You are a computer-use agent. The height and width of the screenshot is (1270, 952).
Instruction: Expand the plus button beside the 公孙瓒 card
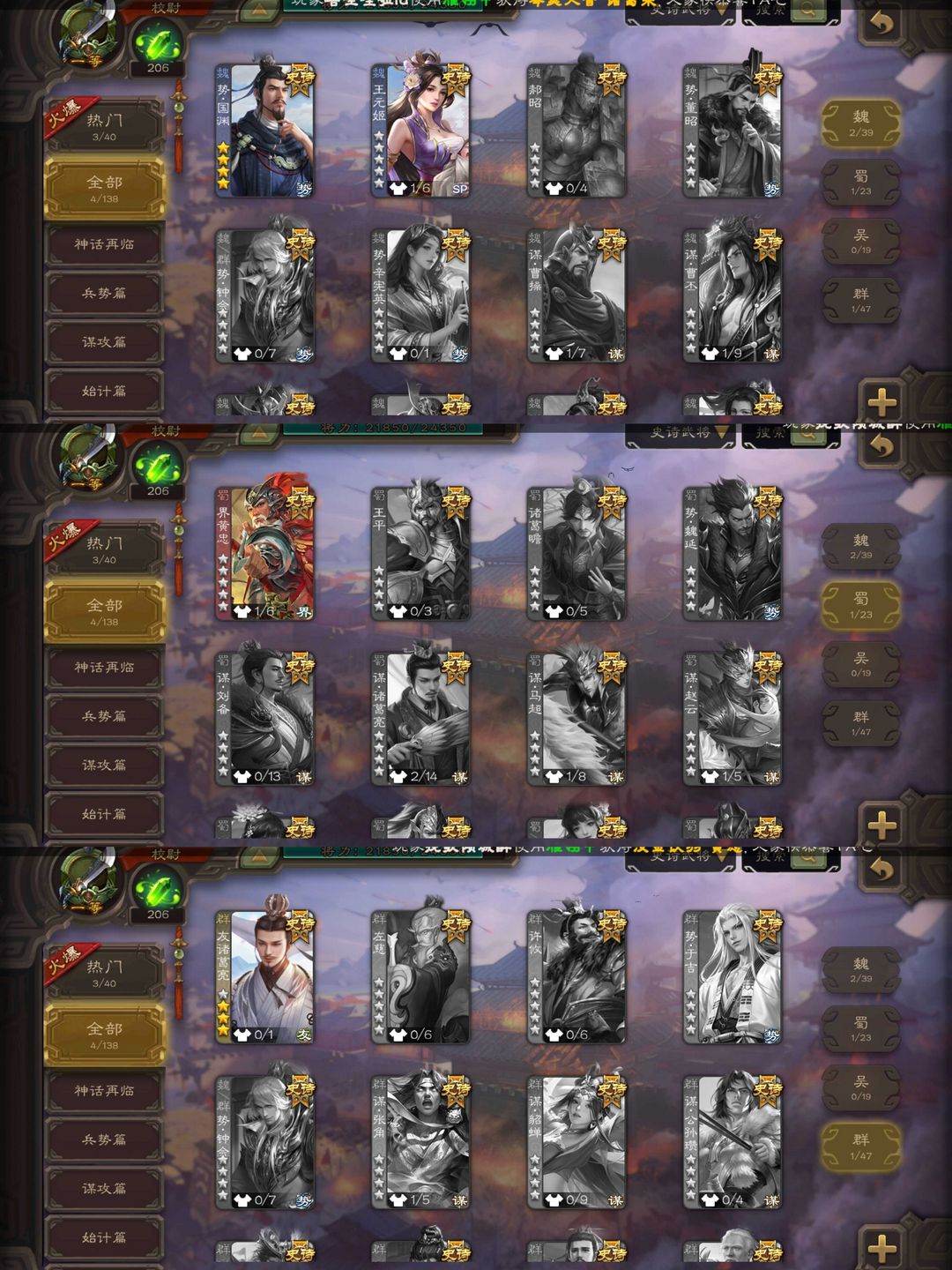tap(882, 1249)
